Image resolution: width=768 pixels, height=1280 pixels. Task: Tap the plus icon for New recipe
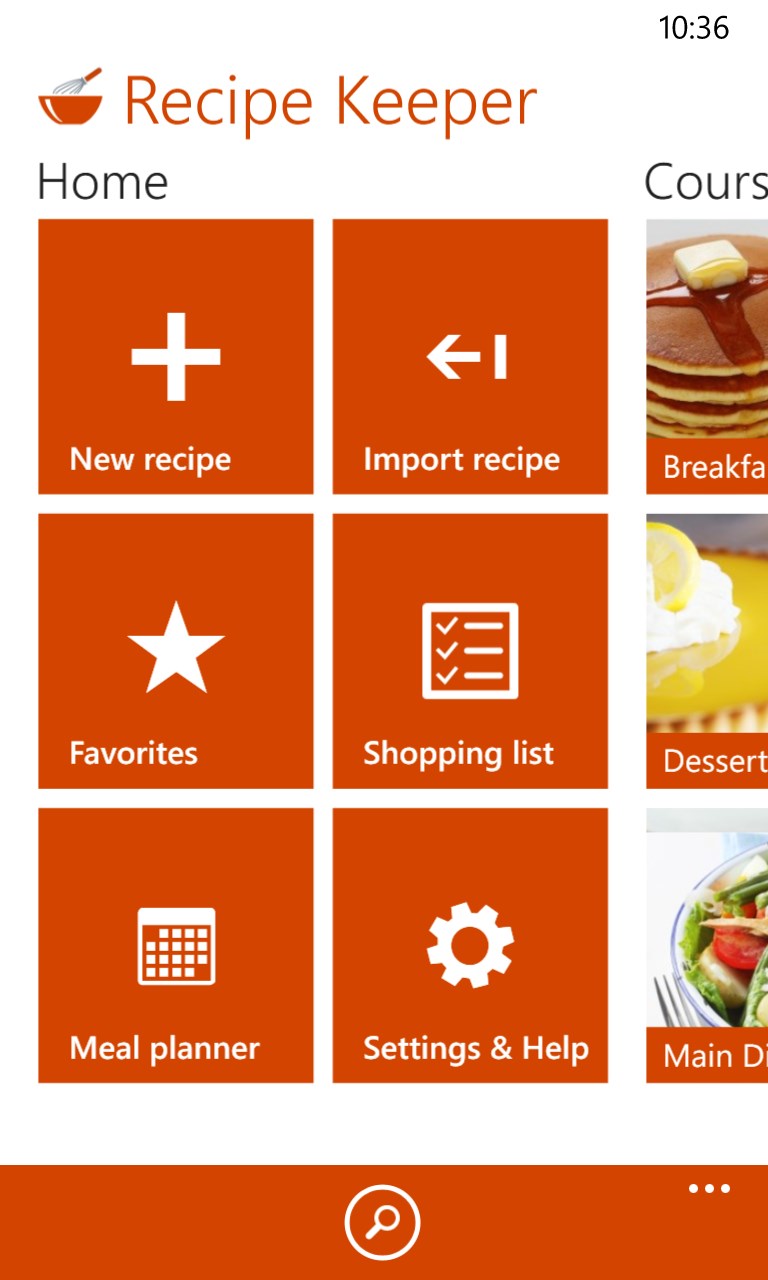(x=176, y=357)
